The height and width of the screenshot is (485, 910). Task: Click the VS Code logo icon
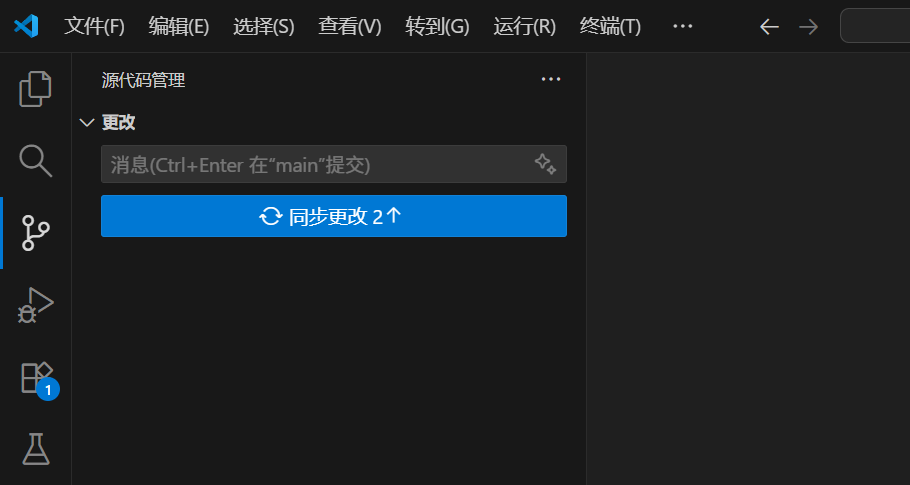click(x=26, y=26)
